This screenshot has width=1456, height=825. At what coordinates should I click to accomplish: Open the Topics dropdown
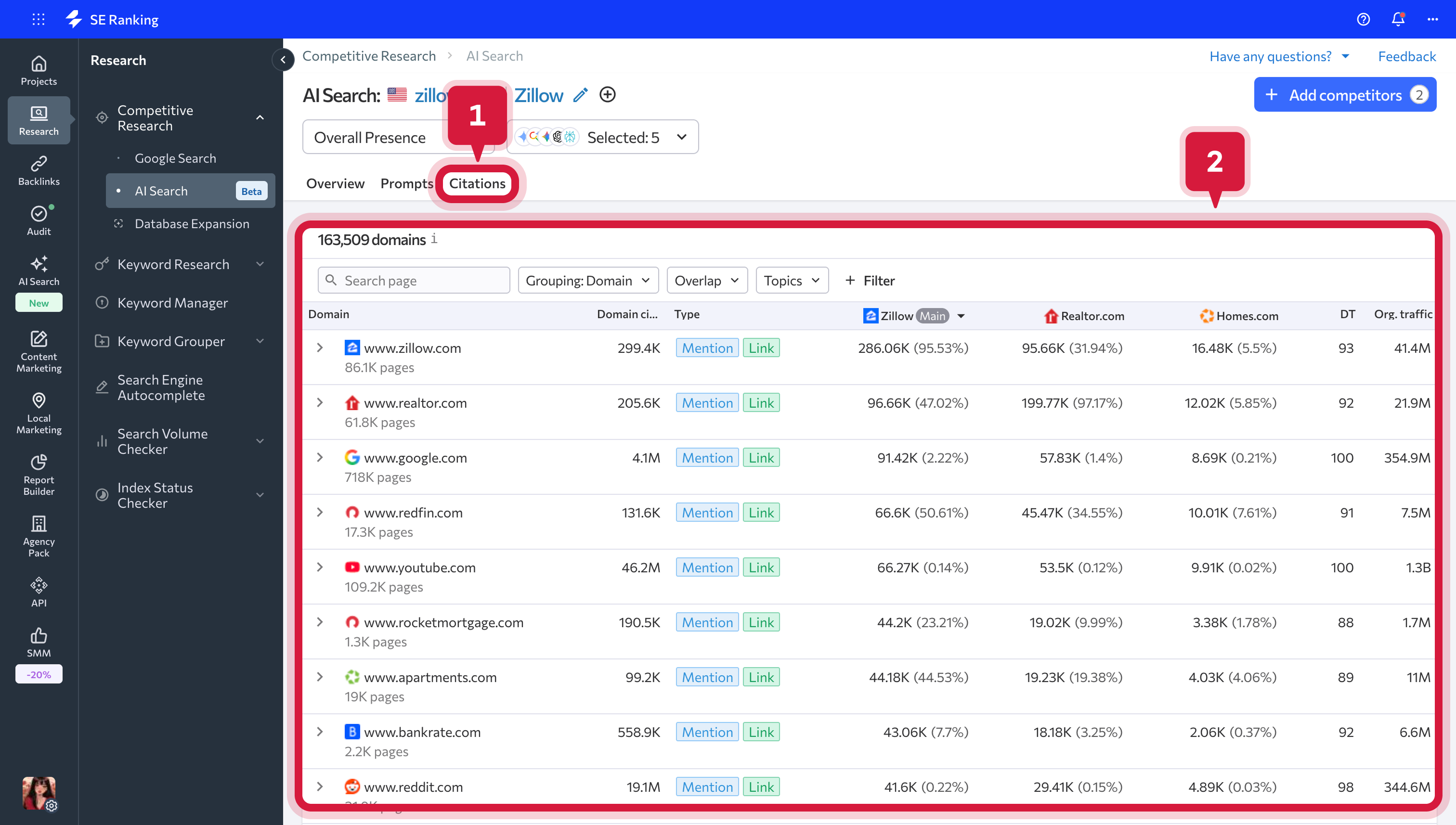(x=792, y=281)
